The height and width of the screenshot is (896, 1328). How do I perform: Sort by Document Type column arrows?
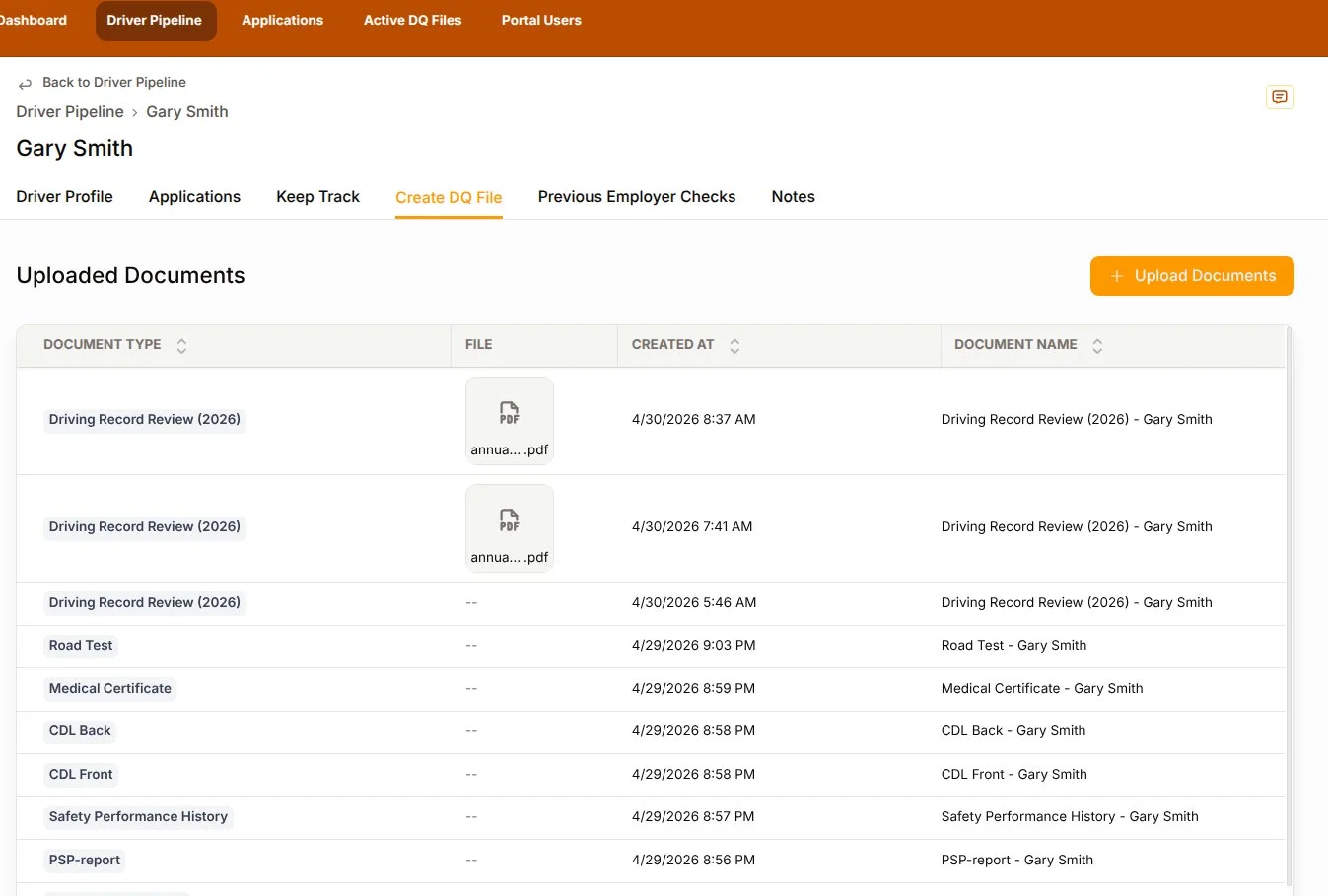[181, 346]
